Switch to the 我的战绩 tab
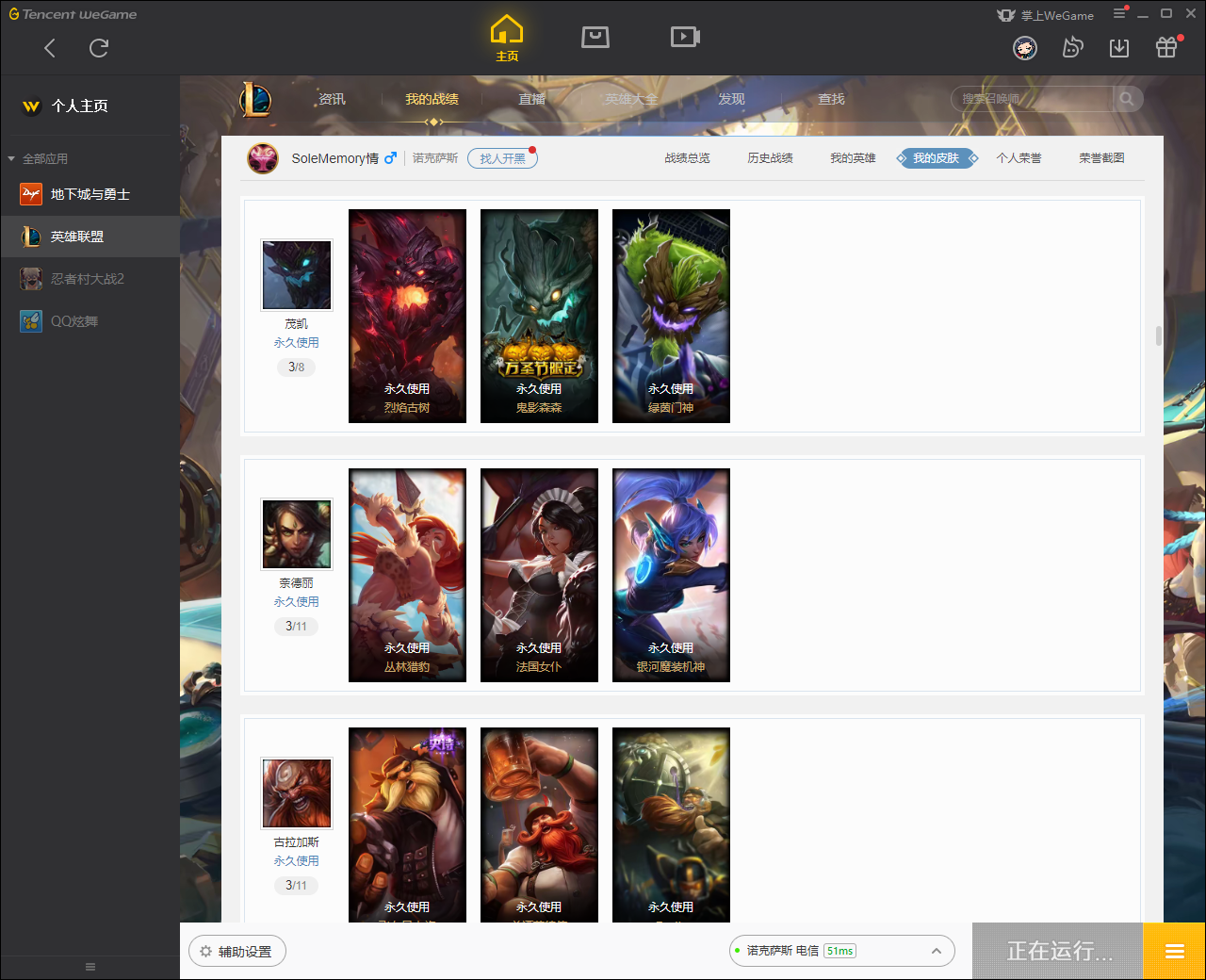The height and width of the screenshot is (980, 1206). click(x=432, y=99)
